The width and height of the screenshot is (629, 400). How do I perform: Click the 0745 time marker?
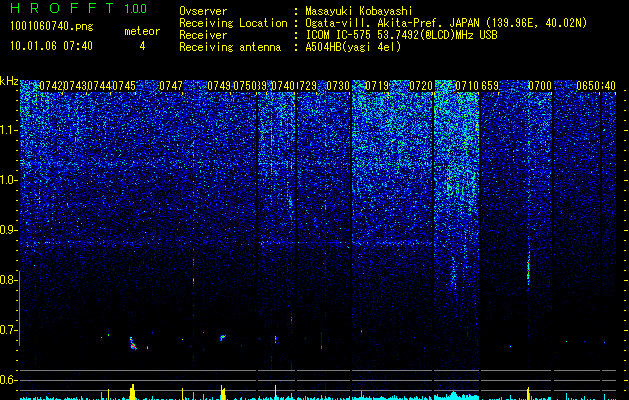pos(124,86)
